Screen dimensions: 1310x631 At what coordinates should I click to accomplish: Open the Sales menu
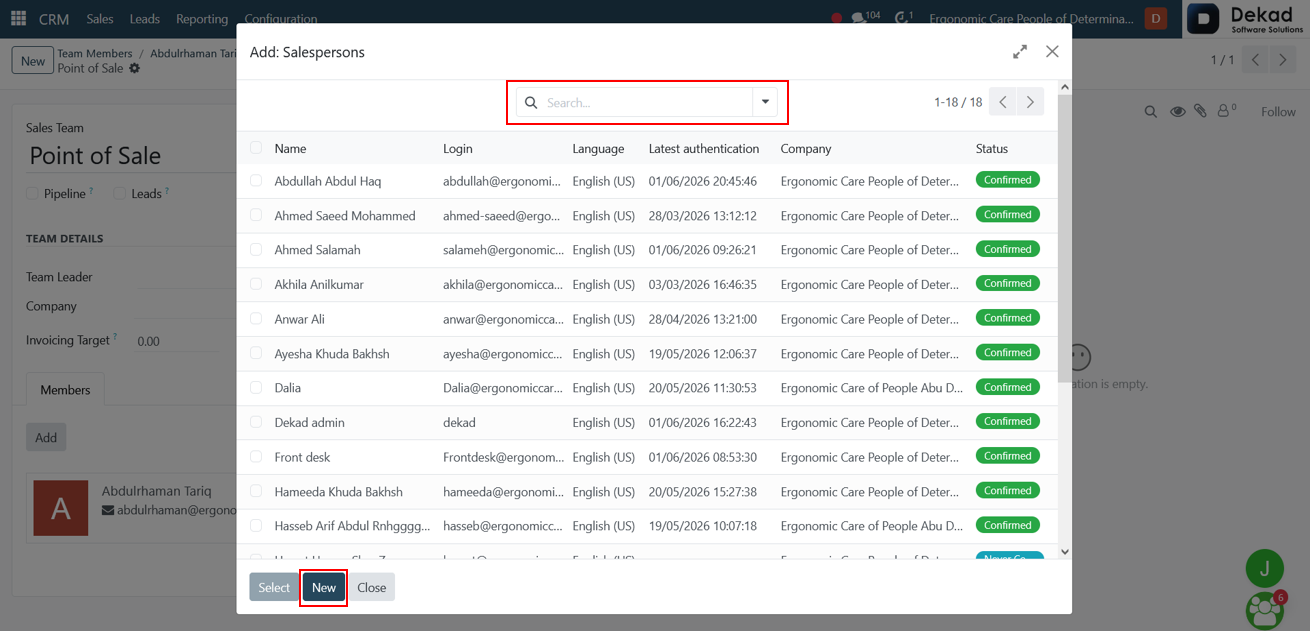point(100,18)
